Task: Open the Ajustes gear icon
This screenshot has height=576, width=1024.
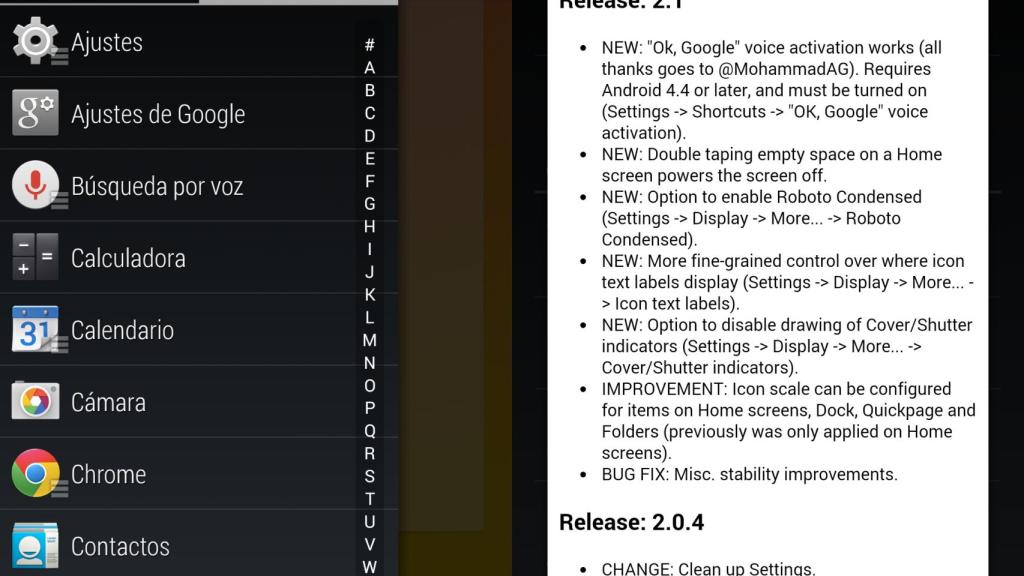Action: pos(36,42)
